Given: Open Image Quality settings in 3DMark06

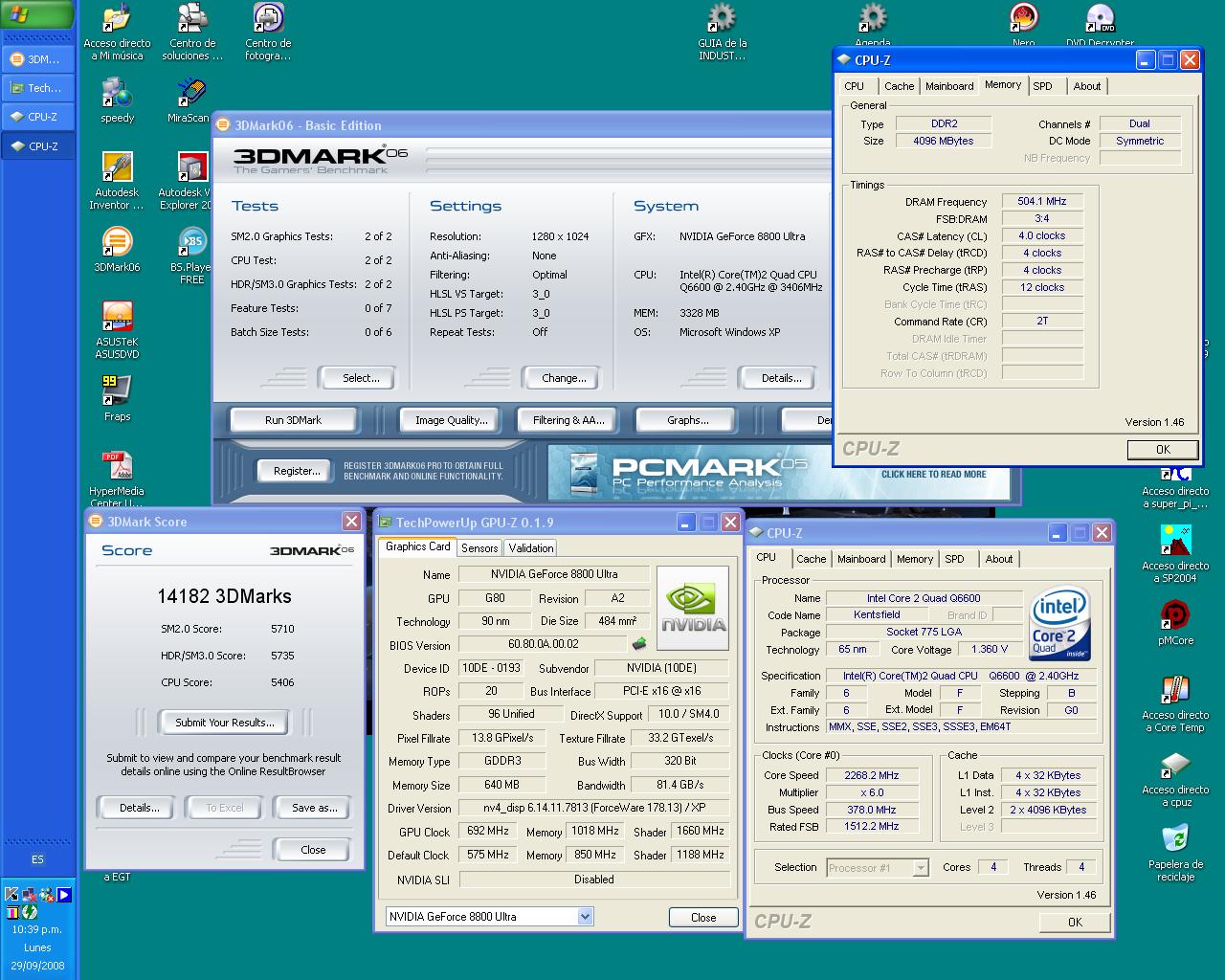Looking at the screenshot, I should tap(452, 420).
